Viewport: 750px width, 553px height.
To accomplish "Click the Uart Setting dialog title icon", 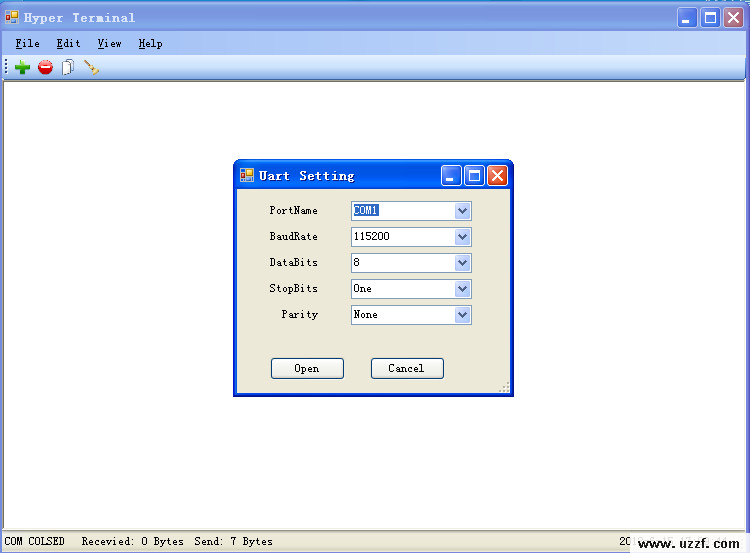I will (x=247, y=175).
